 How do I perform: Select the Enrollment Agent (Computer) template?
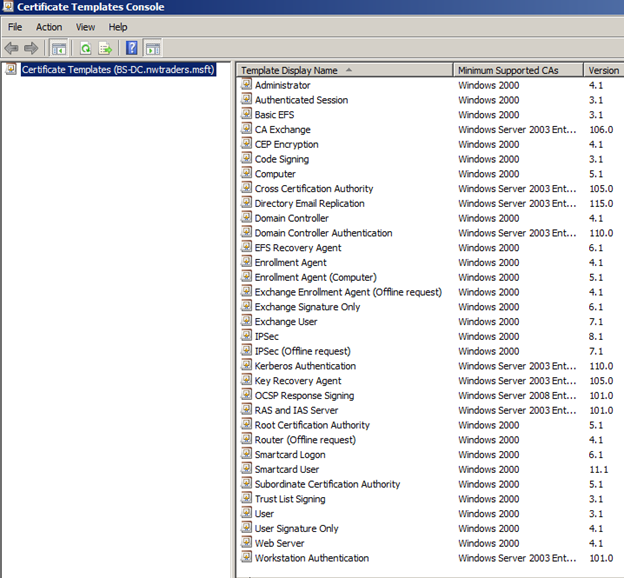coord(316,277)
